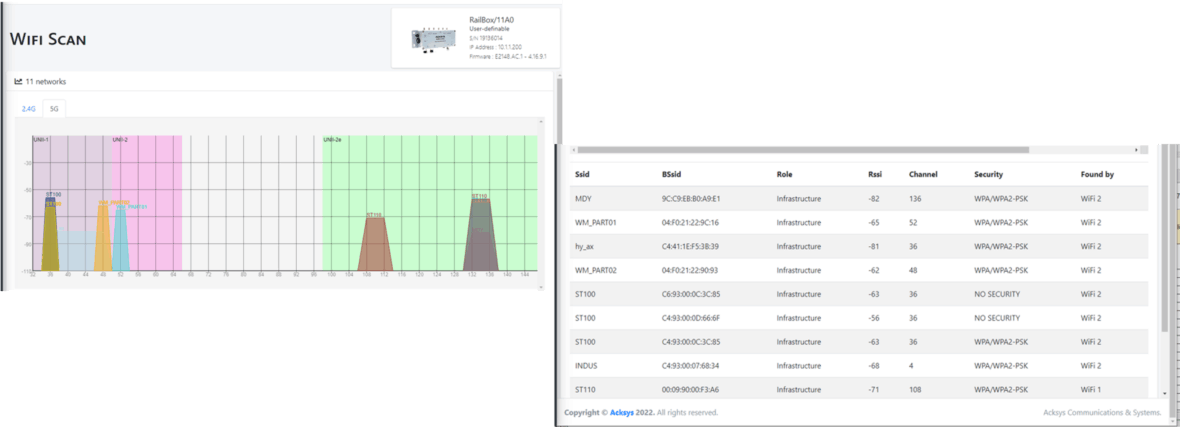This screenshot has height=427, width=1180.
Task: Click the ST110 brown signal shape at channel 108
Action: (x=374, y=245)
